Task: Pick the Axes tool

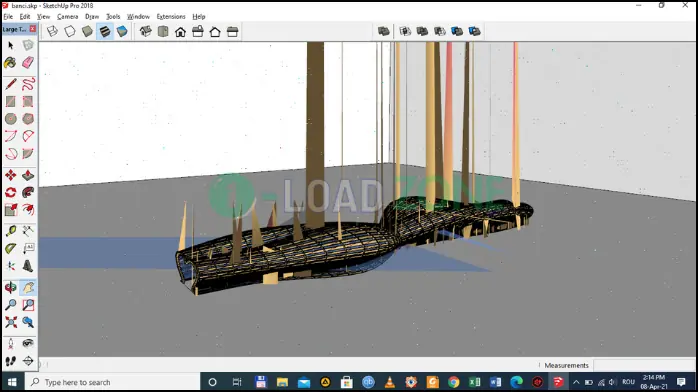Action: point(11,266)
